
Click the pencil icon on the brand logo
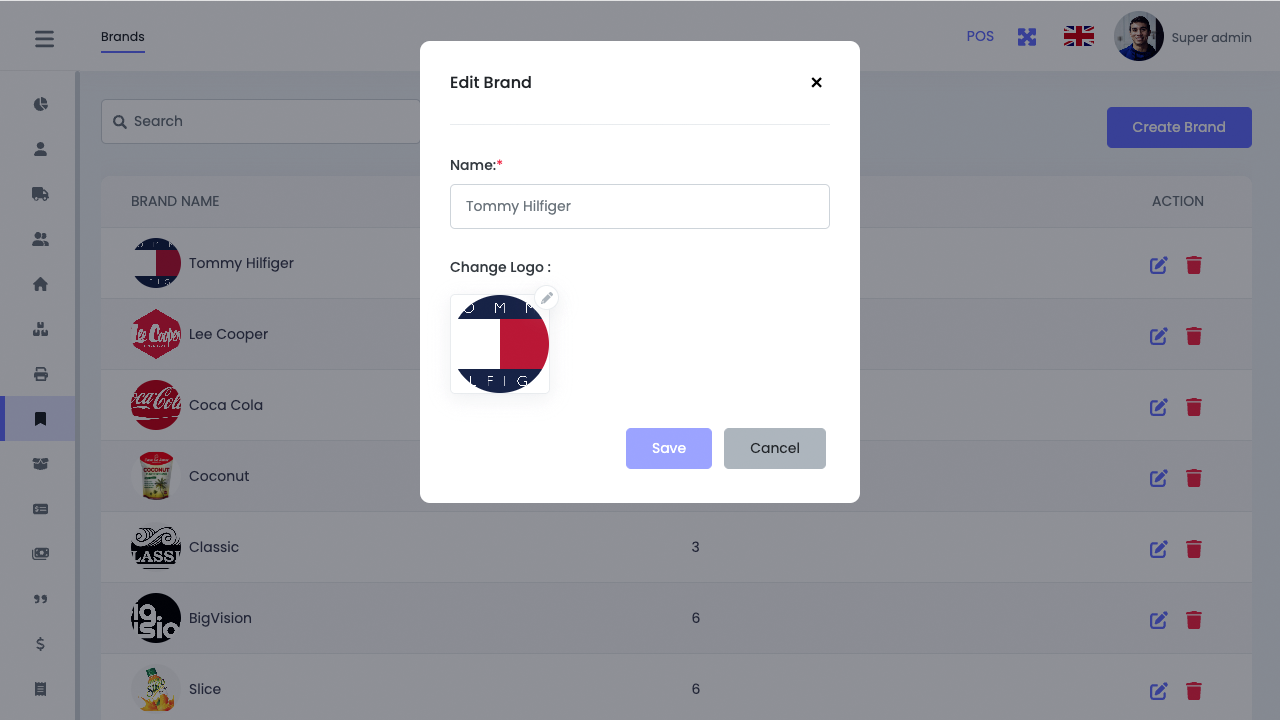[546, 298]
